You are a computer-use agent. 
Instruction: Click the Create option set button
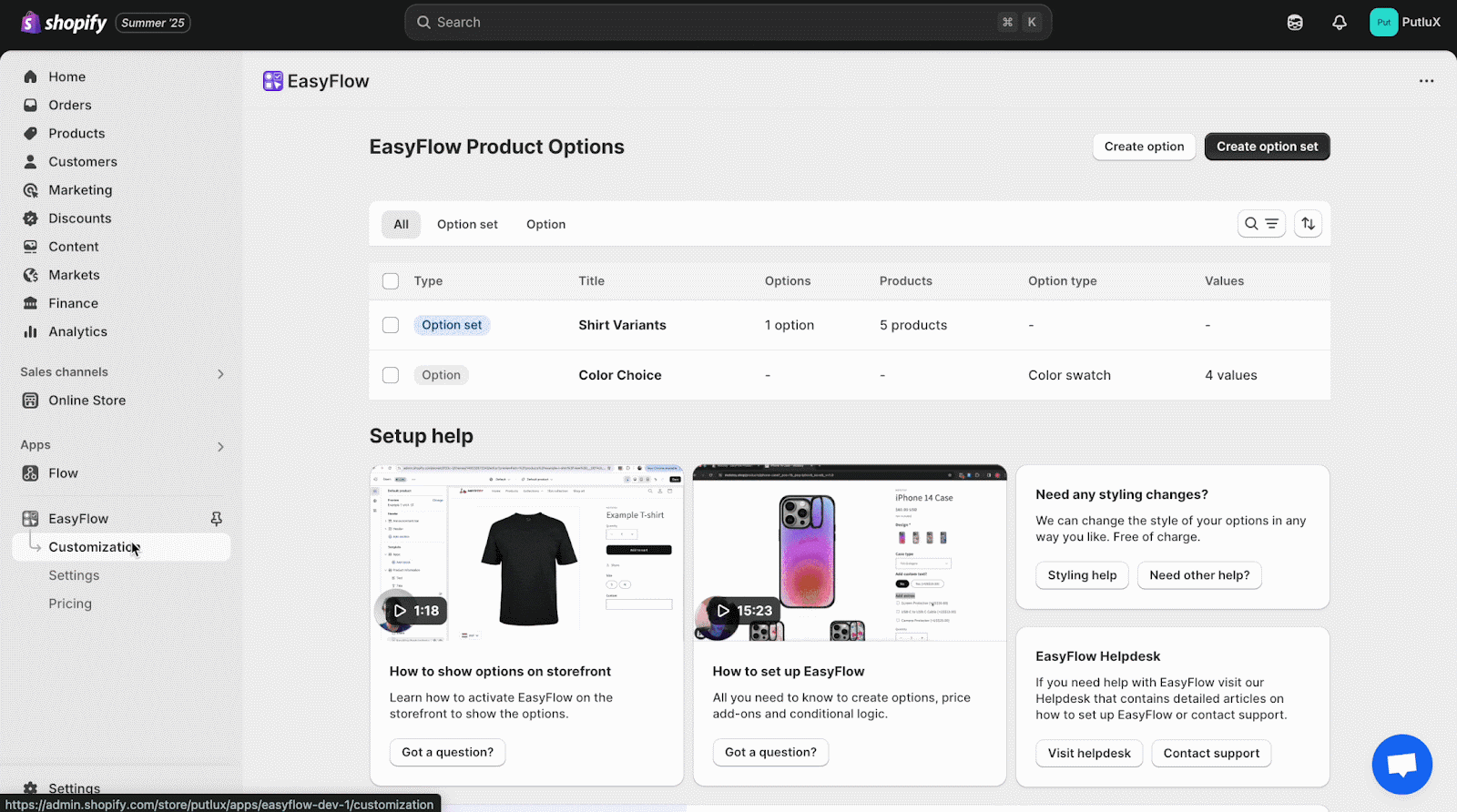tap(1267, 147)
